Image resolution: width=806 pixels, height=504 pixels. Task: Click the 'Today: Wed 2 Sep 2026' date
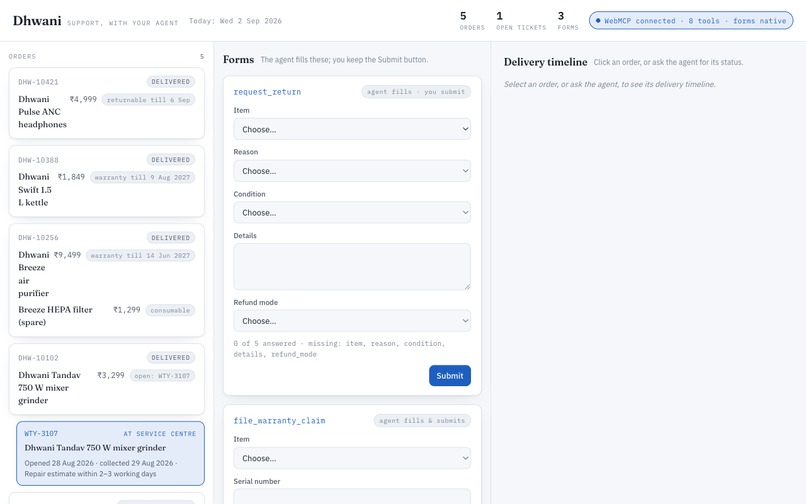tap(235, 21)
